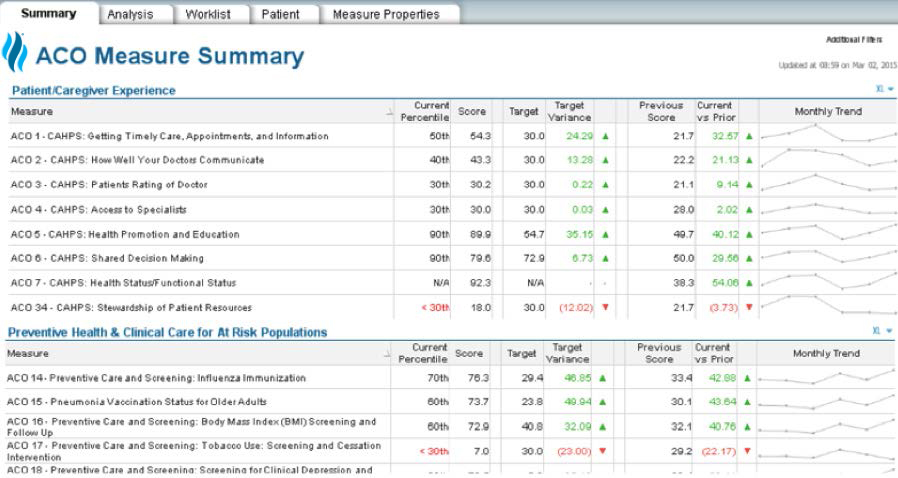Click target variance up arrow for ACO 15

[x=602, y=402]
